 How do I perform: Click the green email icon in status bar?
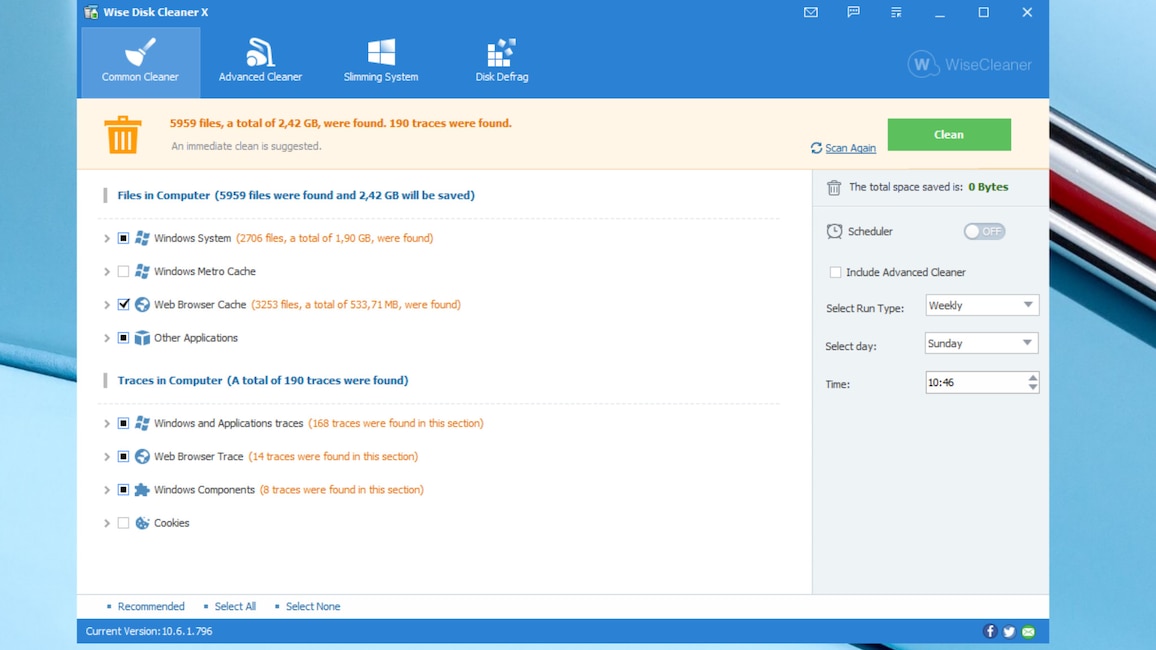pyautogui.click(x=1028, y=632)
